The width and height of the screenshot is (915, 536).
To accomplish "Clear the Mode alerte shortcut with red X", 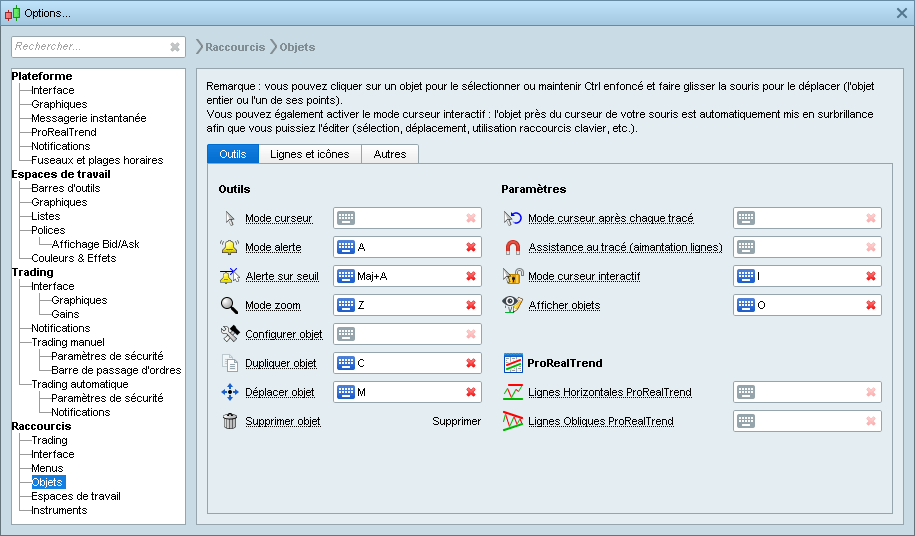I will (x=470, y=247).
